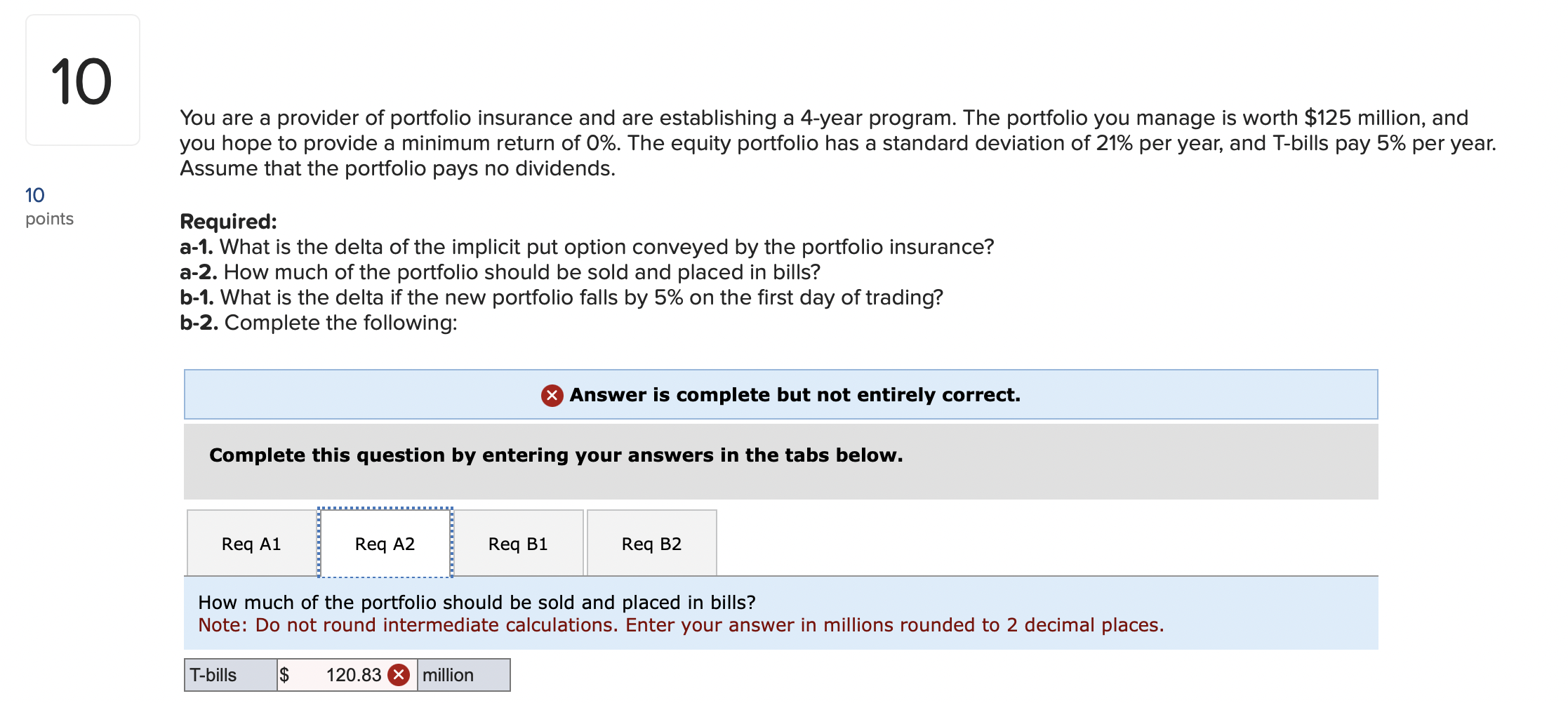Select the Req A1 tab

(251, 543)
